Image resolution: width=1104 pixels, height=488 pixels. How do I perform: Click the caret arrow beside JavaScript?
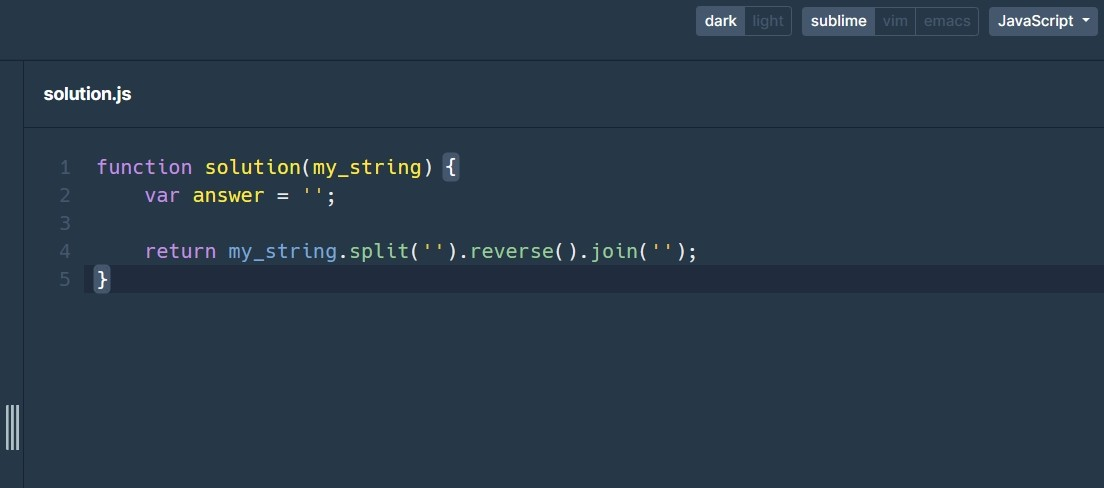(1085, 20)
